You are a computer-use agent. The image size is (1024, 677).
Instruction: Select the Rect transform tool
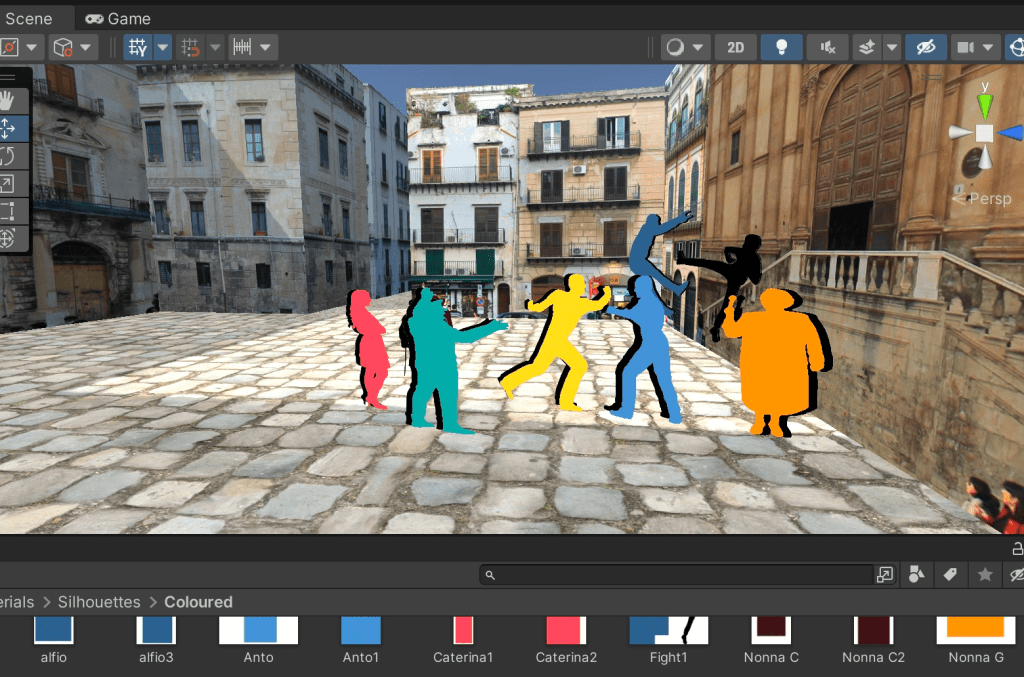(x=8, y=211)
